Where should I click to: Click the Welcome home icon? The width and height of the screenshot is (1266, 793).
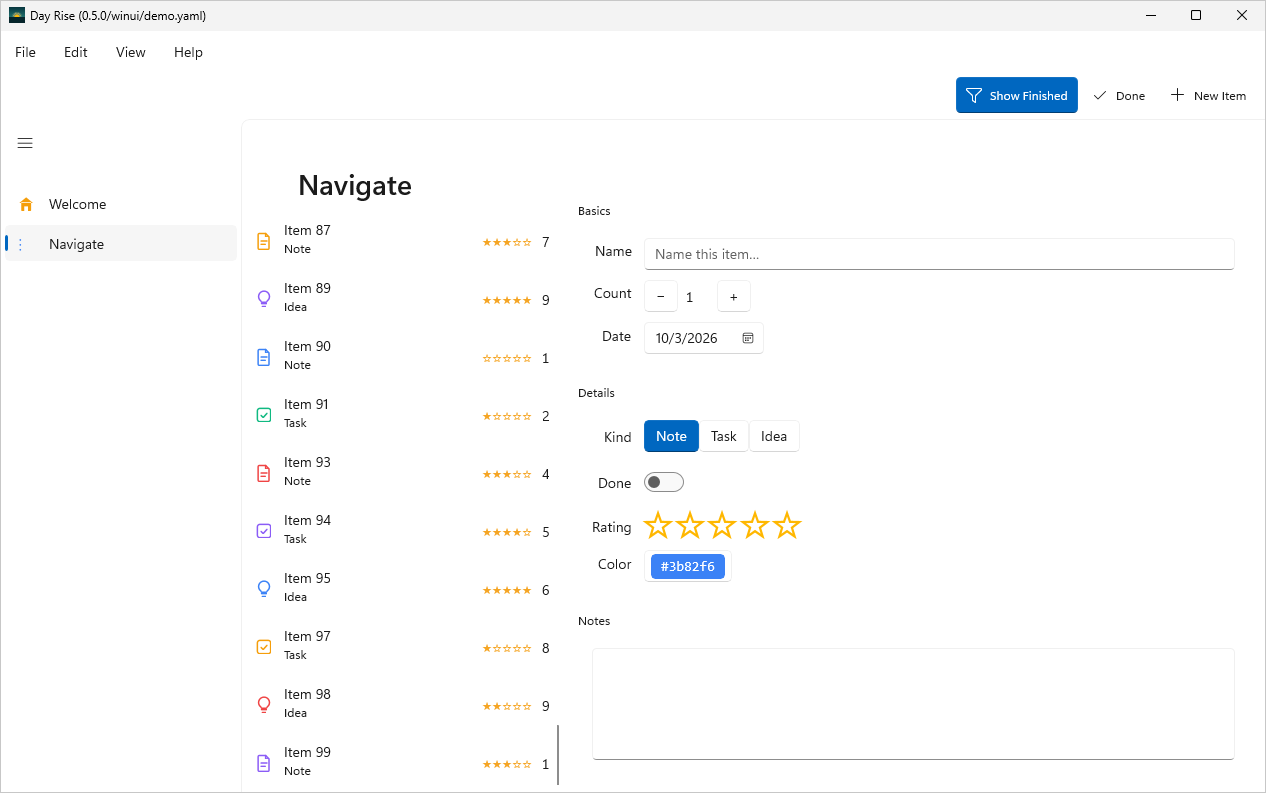click(26, 204)
